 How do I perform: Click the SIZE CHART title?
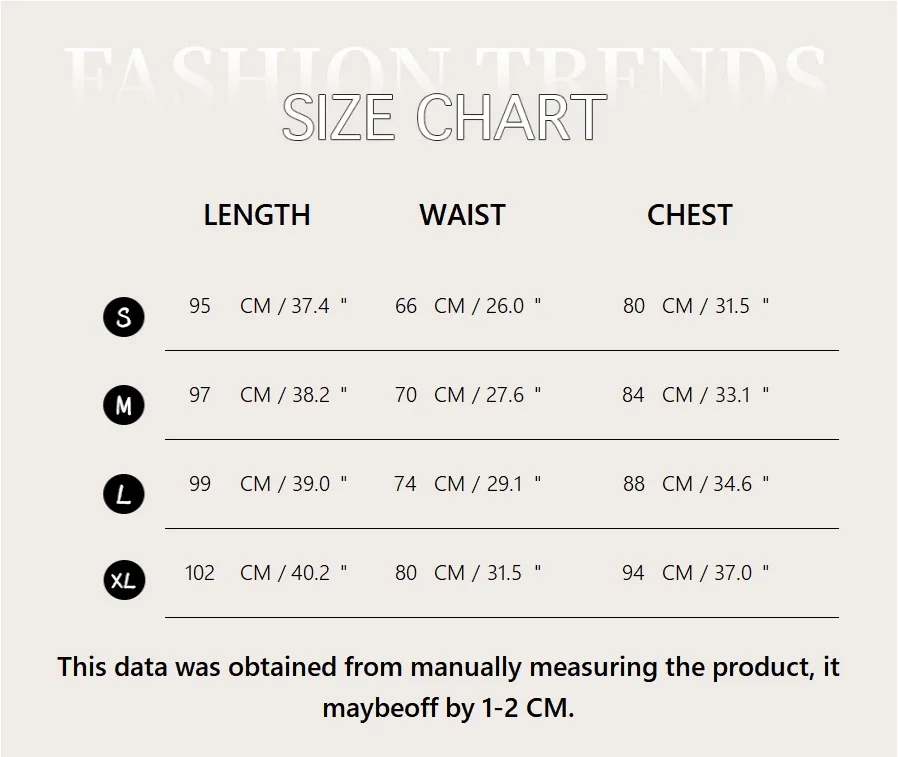pos(445,117)
